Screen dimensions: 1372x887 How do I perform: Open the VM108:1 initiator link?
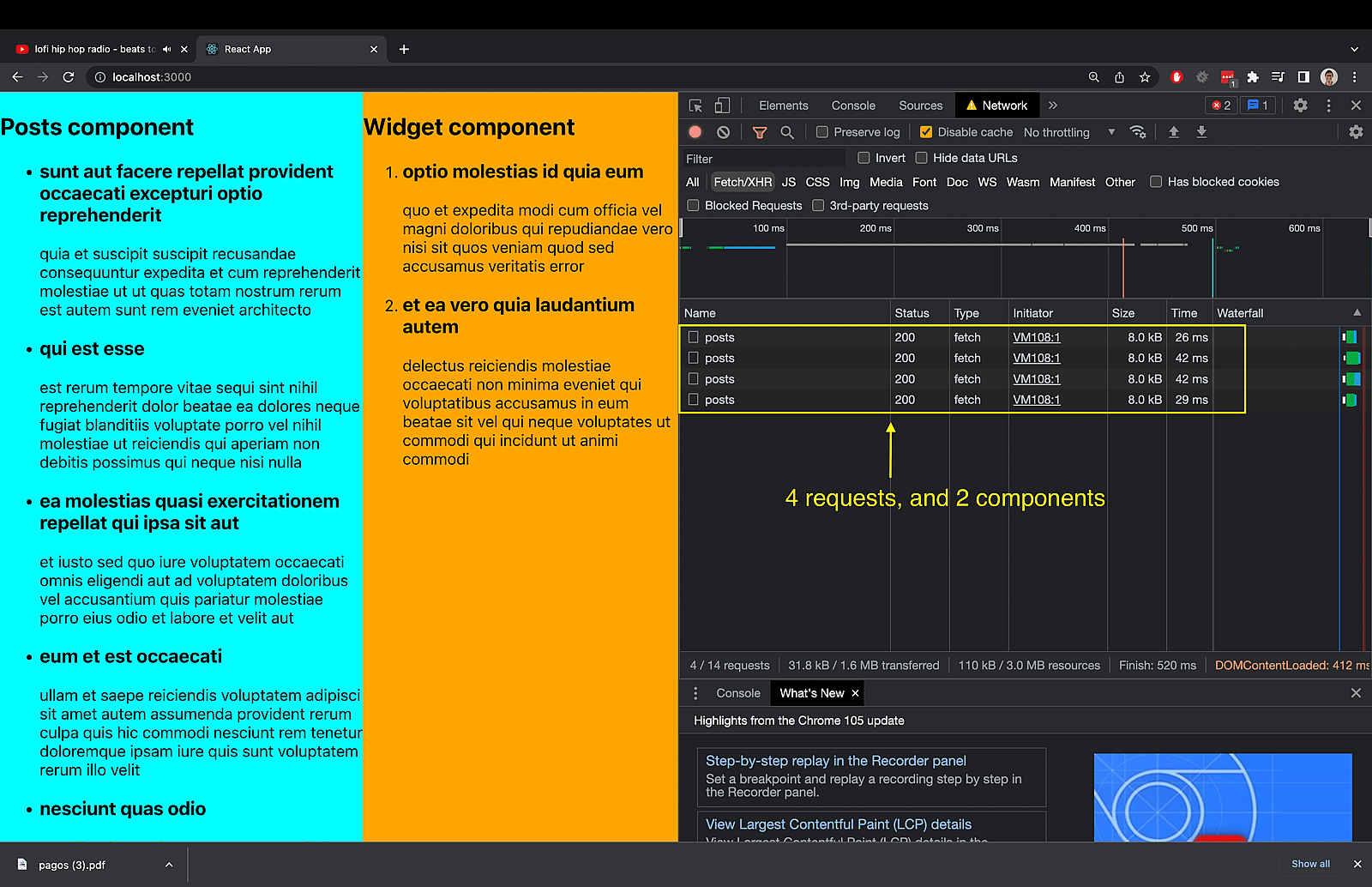click(x=1036, y=337)
